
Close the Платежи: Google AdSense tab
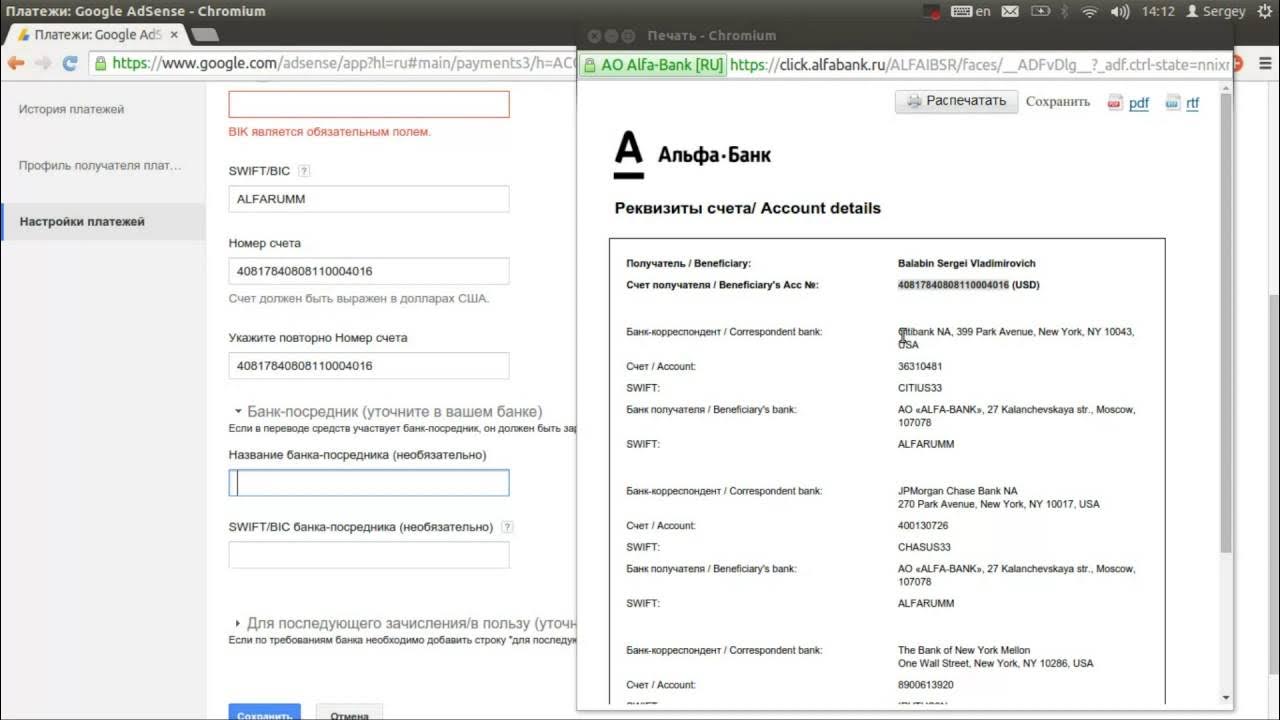coord(173,34)
